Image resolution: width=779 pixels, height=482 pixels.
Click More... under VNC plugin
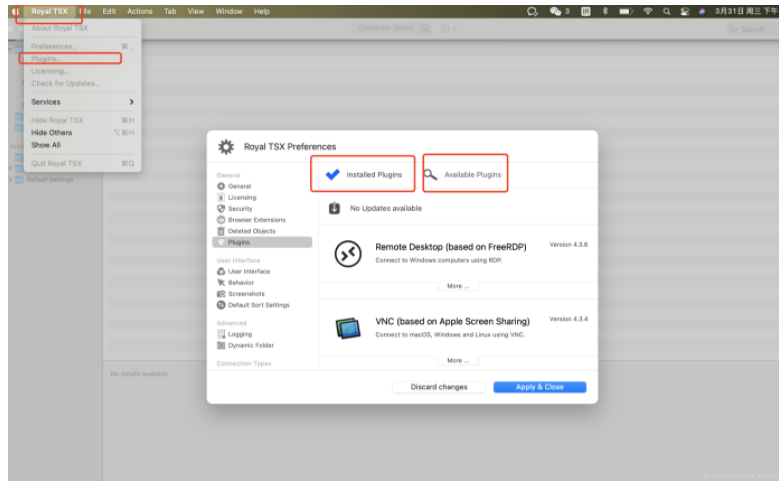coord(458,360)
